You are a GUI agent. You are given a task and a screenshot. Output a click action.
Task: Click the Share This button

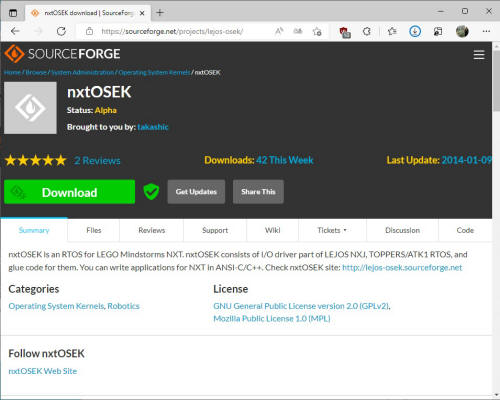(258, 192)
